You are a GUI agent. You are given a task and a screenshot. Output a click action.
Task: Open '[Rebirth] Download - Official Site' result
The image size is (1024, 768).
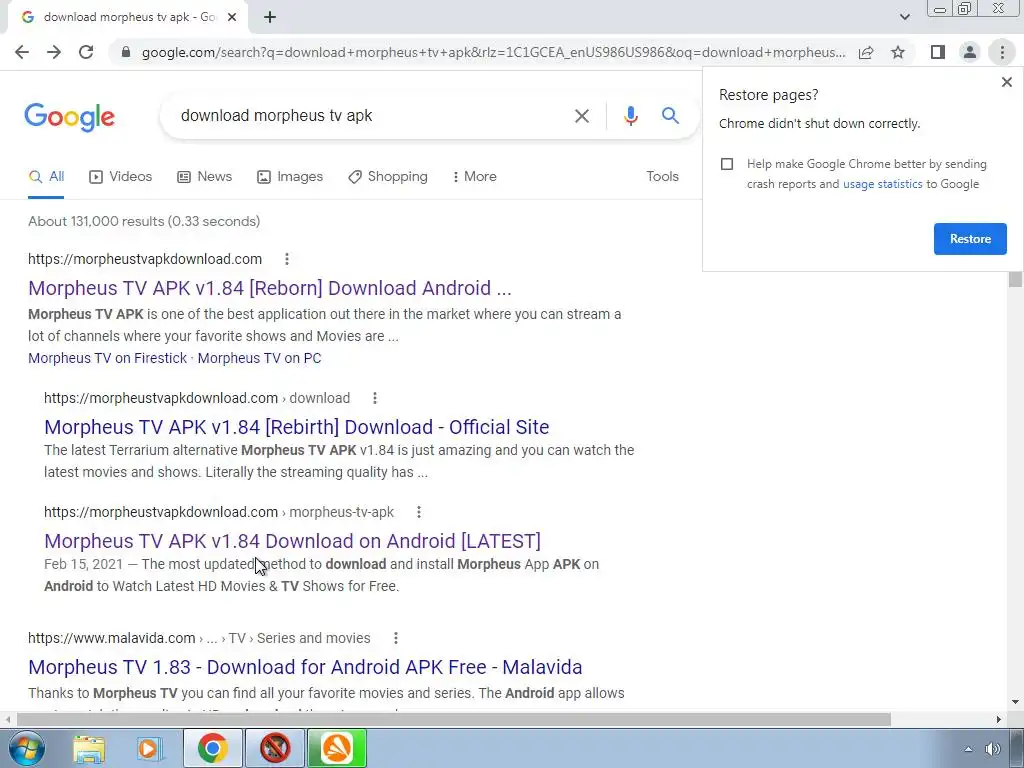pyautogui.click(x=296, y=427)
